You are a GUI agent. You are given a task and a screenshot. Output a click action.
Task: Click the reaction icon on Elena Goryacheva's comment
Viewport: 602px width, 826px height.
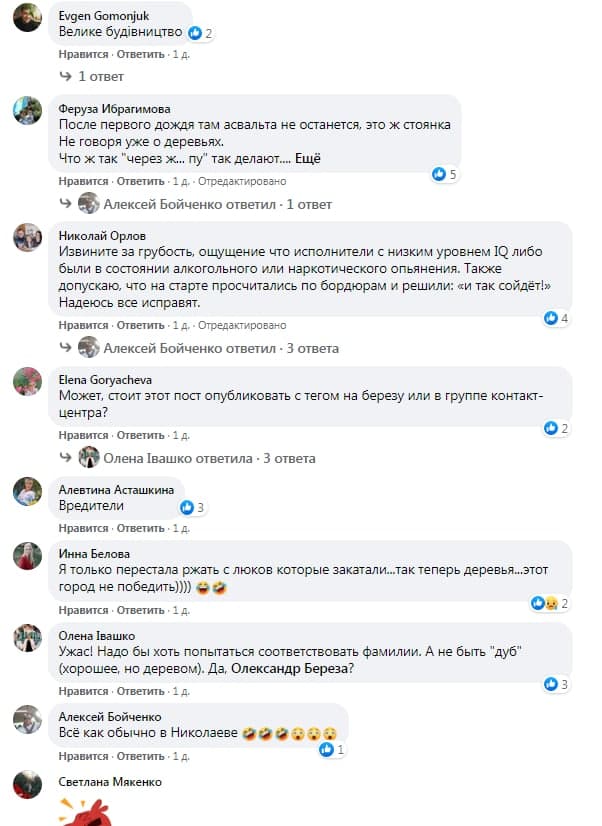pyautogui.click(x=556, y=428)
